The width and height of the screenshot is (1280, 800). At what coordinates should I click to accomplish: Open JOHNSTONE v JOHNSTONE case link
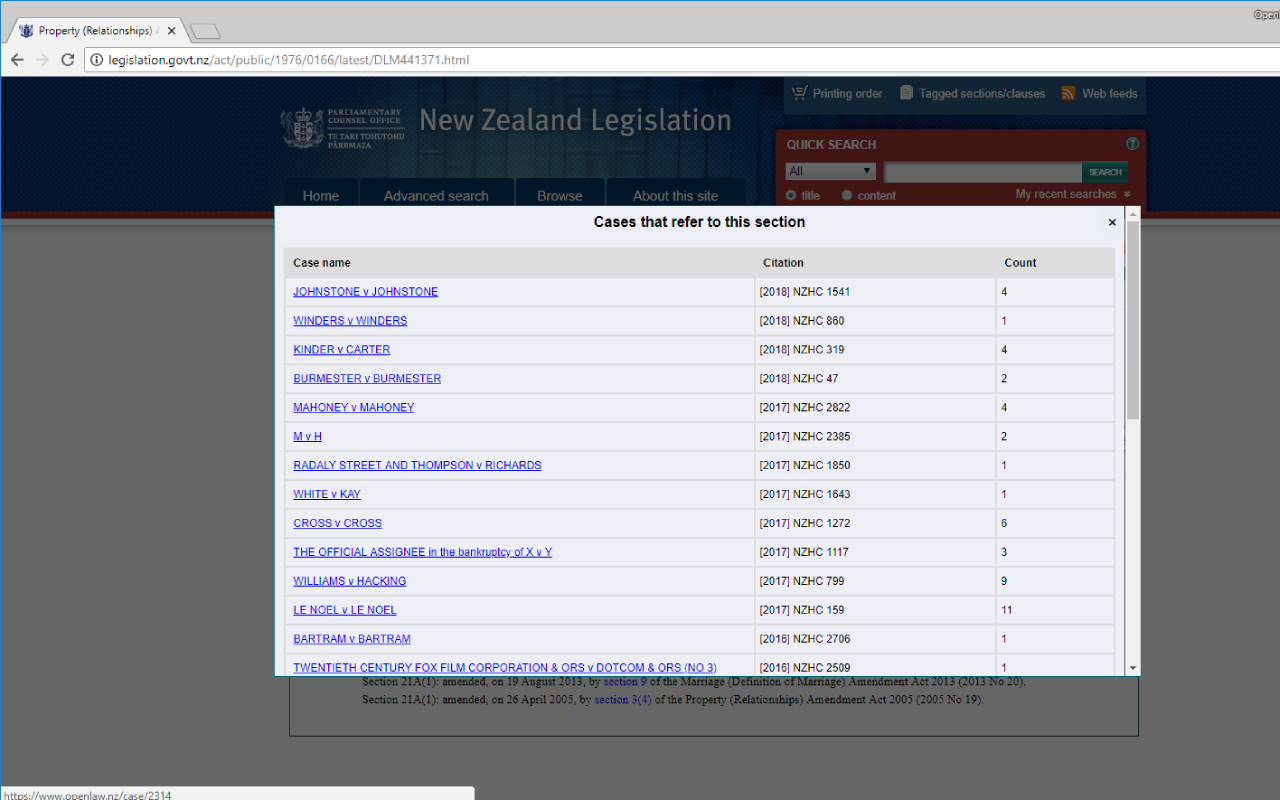click(365, 292)
